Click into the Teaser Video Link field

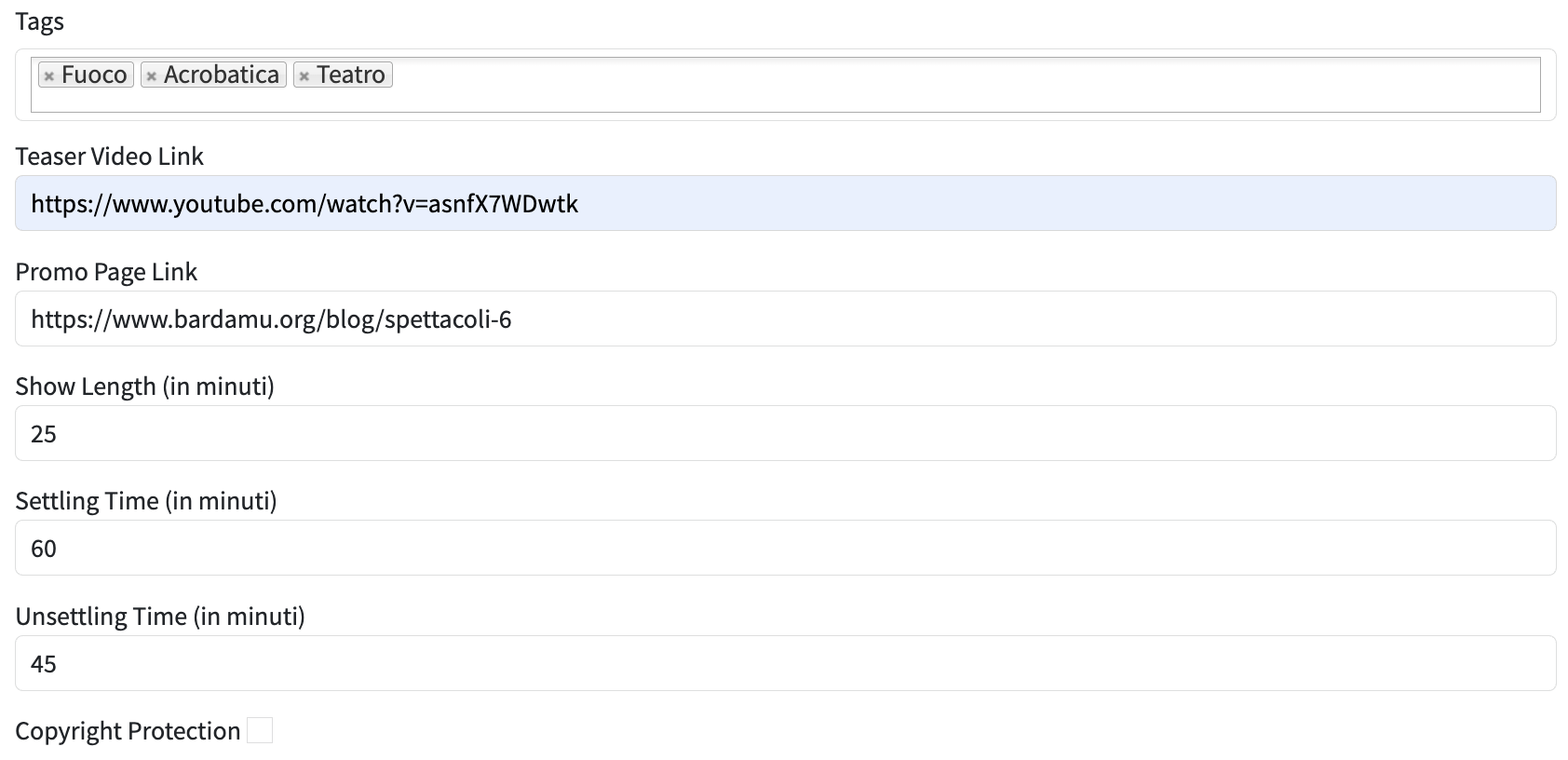(x=784, y=204)
